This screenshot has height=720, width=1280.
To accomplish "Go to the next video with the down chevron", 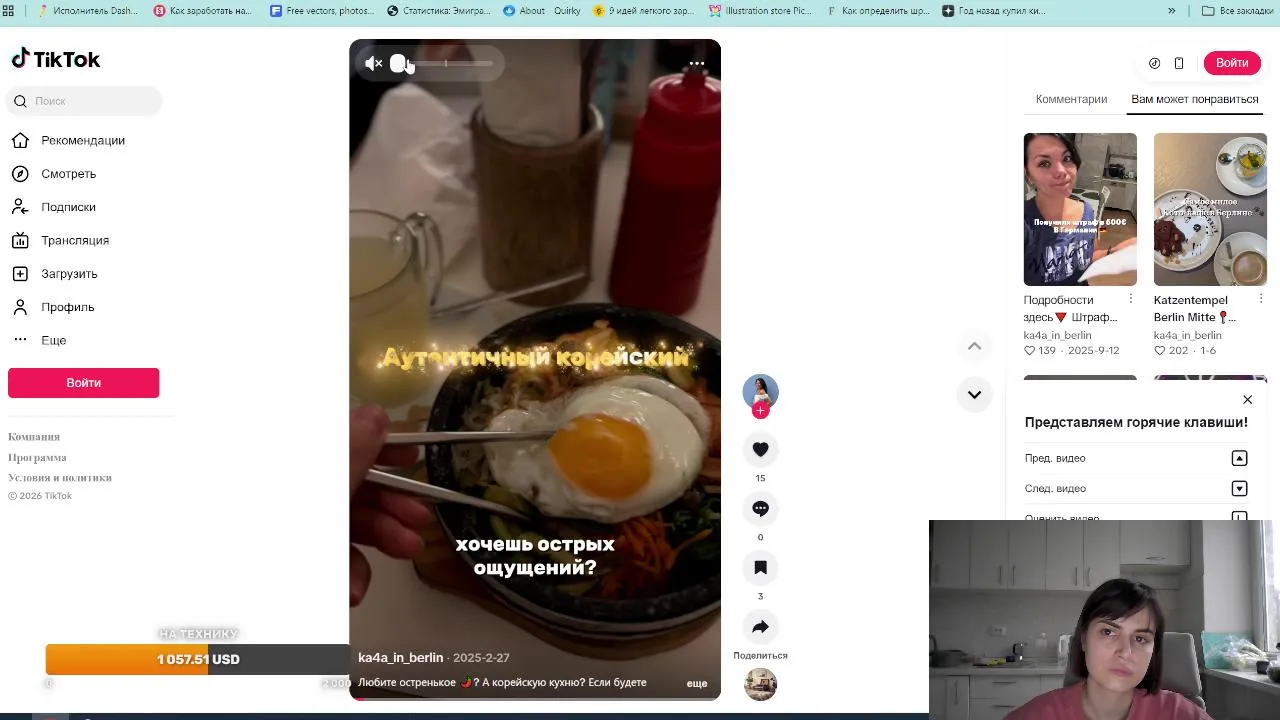I will click(974, 394).
